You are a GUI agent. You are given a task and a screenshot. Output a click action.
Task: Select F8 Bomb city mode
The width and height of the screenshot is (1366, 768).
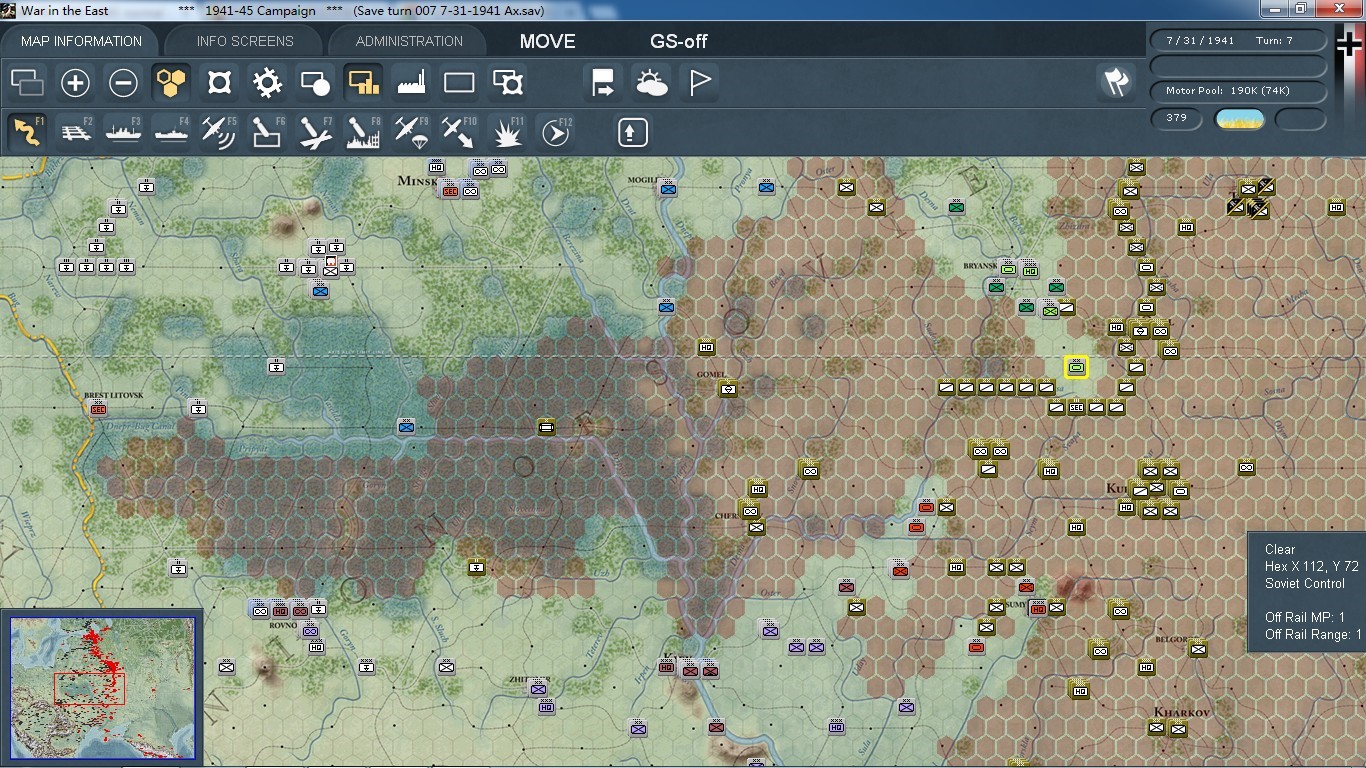coord(363,132)
